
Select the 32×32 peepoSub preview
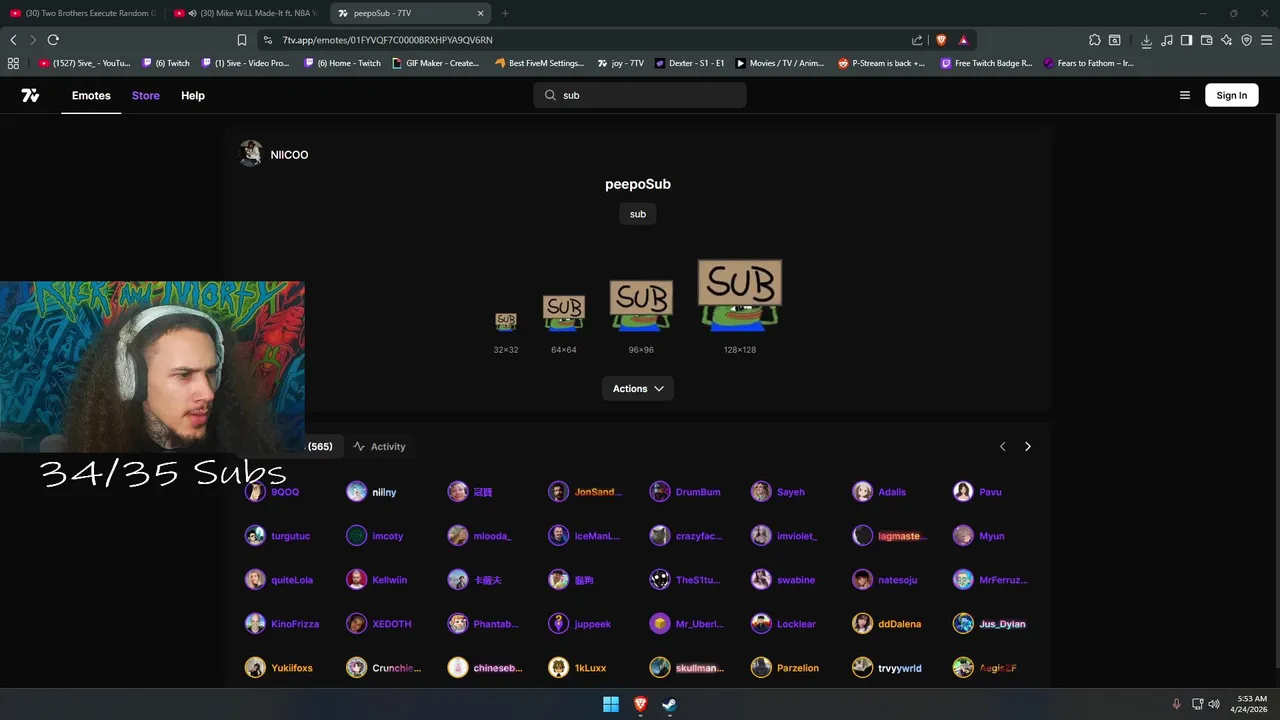tap(506, 321)
